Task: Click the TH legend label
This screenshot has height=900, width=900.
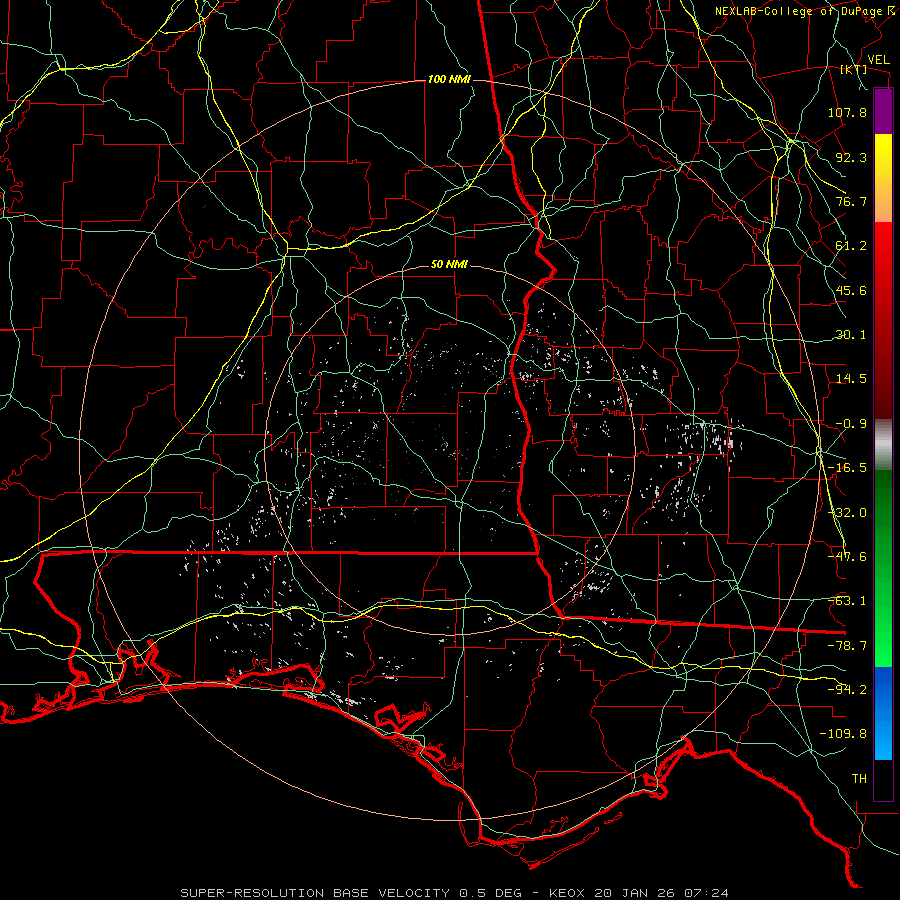Action: 859,779
